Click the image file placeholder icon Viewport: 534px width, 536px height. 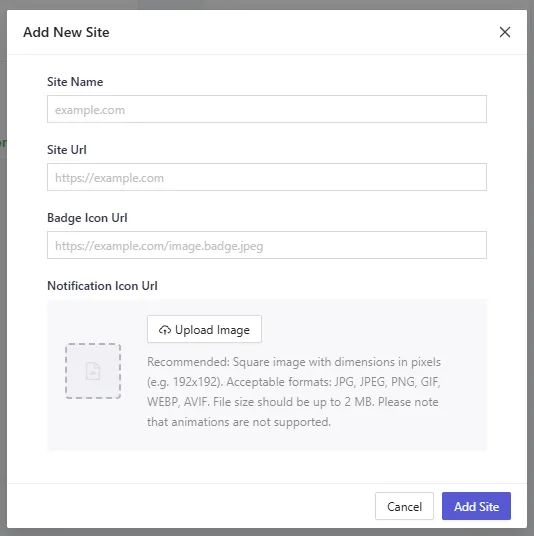[93, 371]
